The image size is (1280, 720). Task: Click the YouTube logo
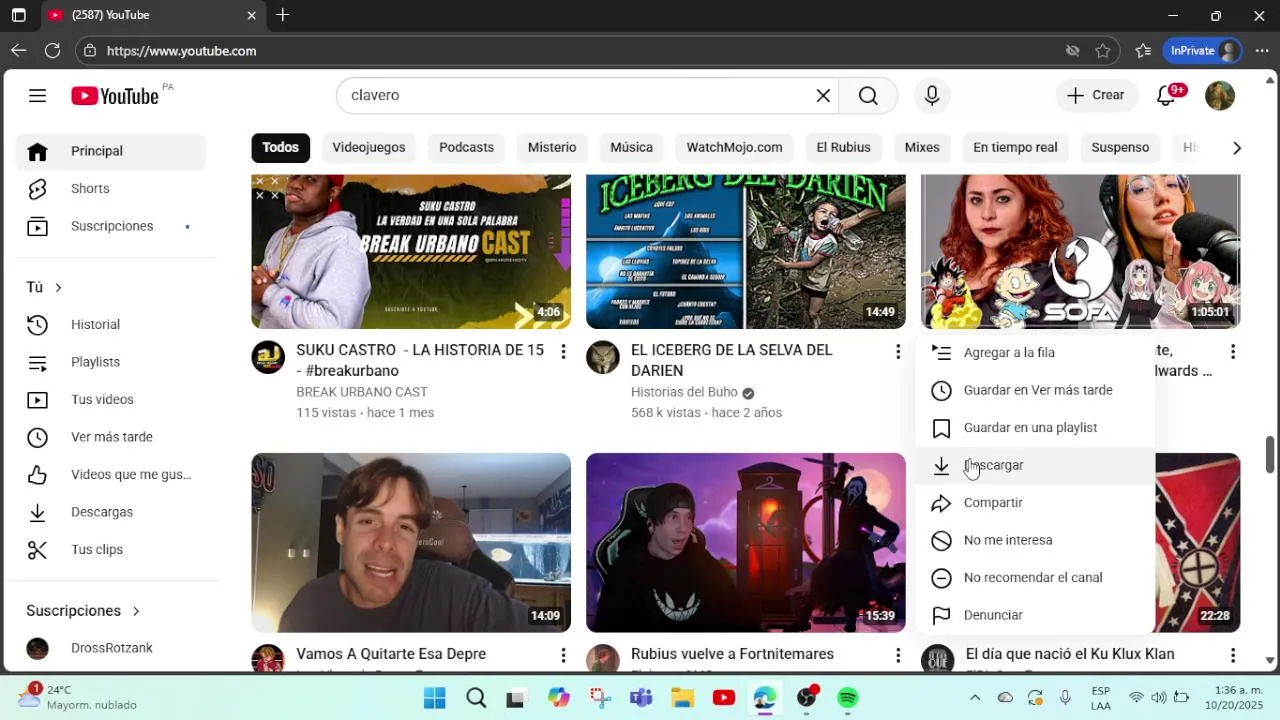[115, 96]
